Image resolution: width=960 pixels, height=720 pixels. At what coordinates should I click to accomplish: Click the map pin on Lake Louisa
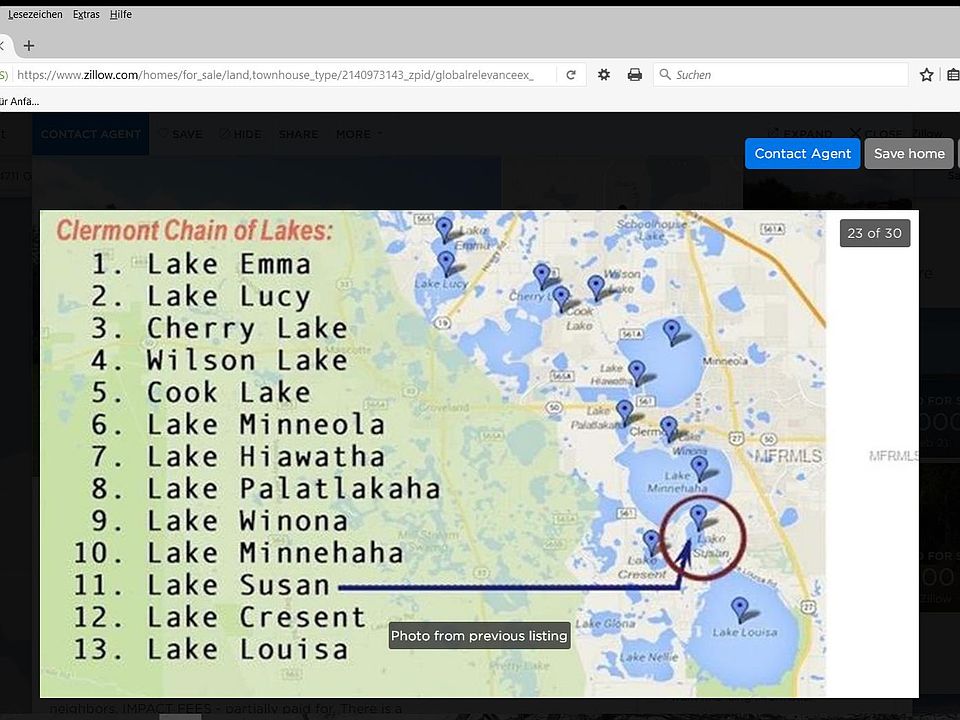(740, 609)
